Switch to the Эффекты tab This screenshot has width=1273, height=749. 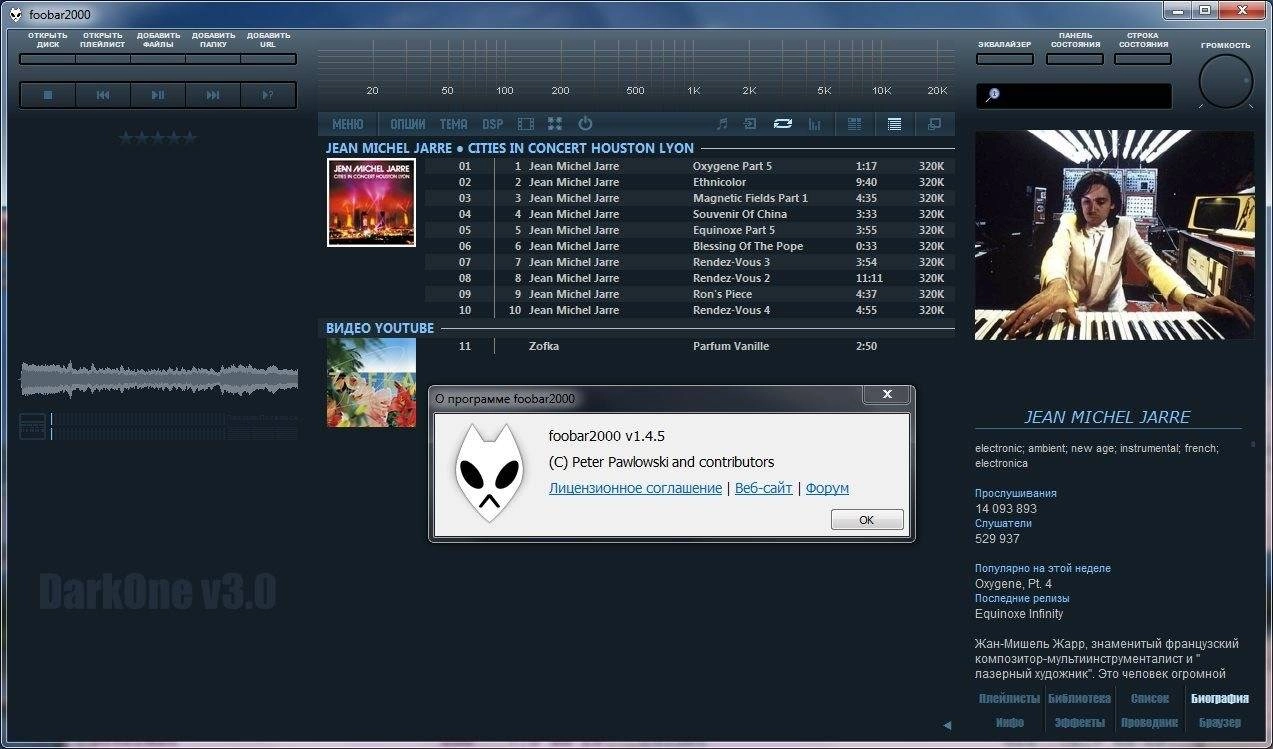click(x=1079, y=722)
